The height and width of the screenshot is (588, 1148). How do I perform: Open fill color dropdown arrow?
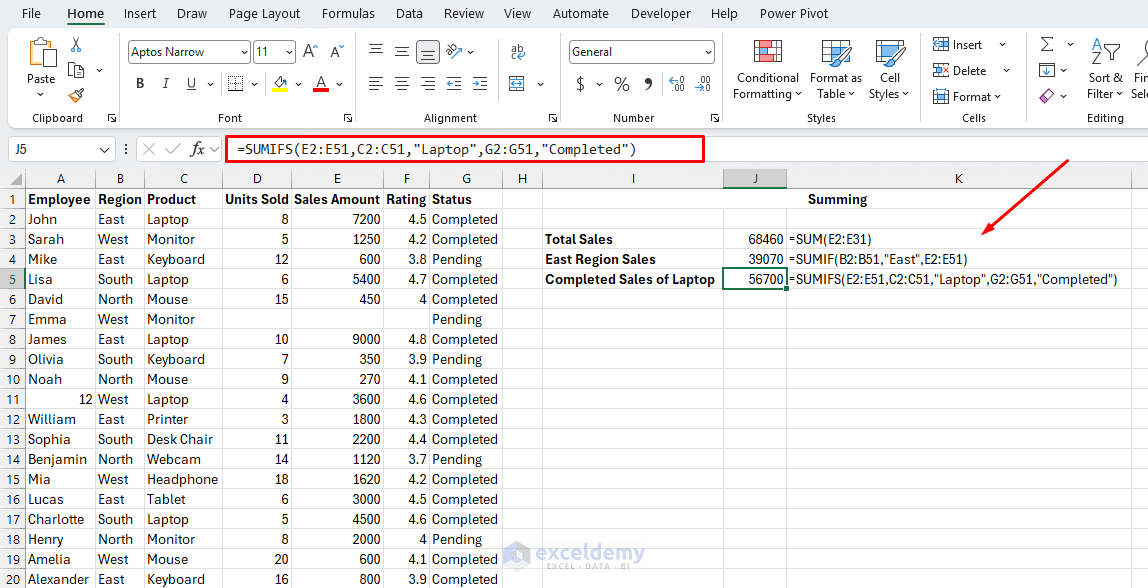tap(298, 84)
